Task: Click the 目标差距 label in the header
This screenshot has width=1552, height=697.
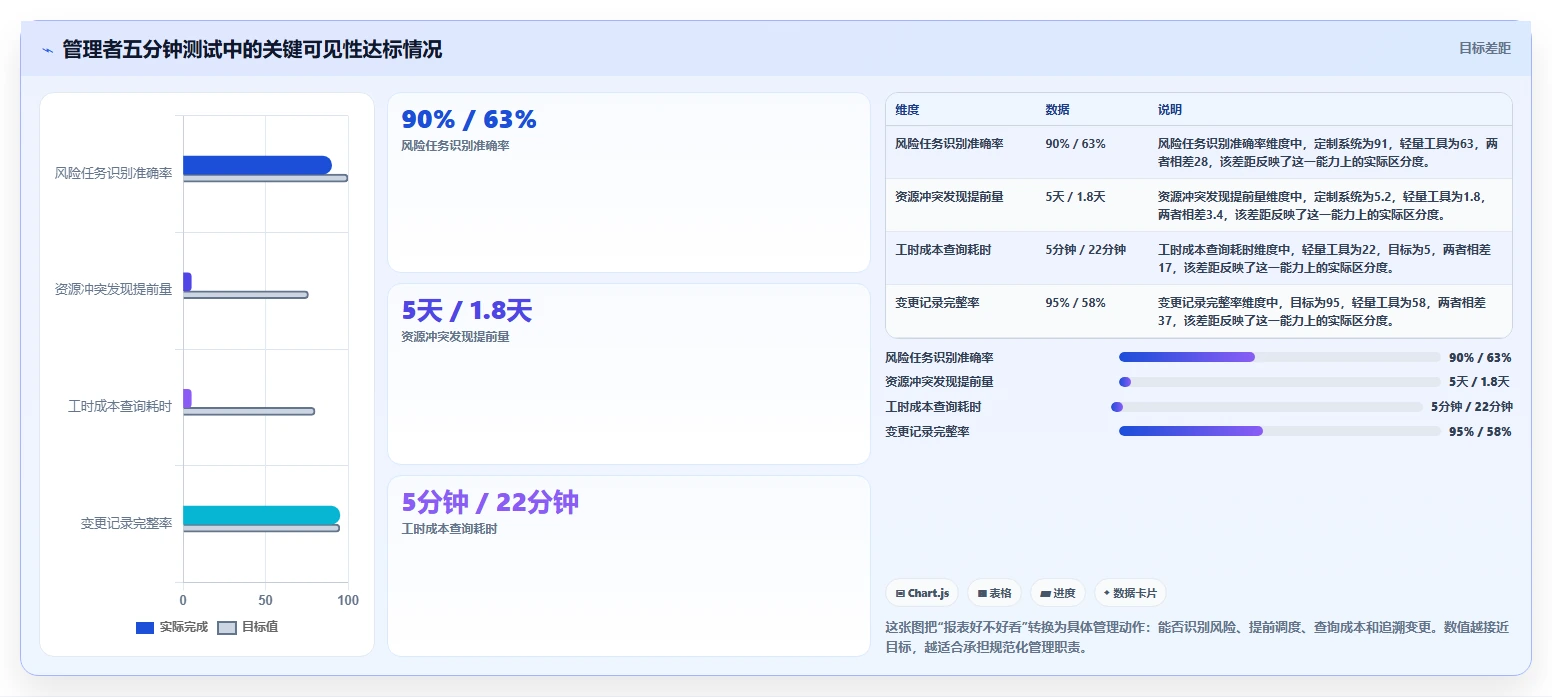Action: 1484,48
